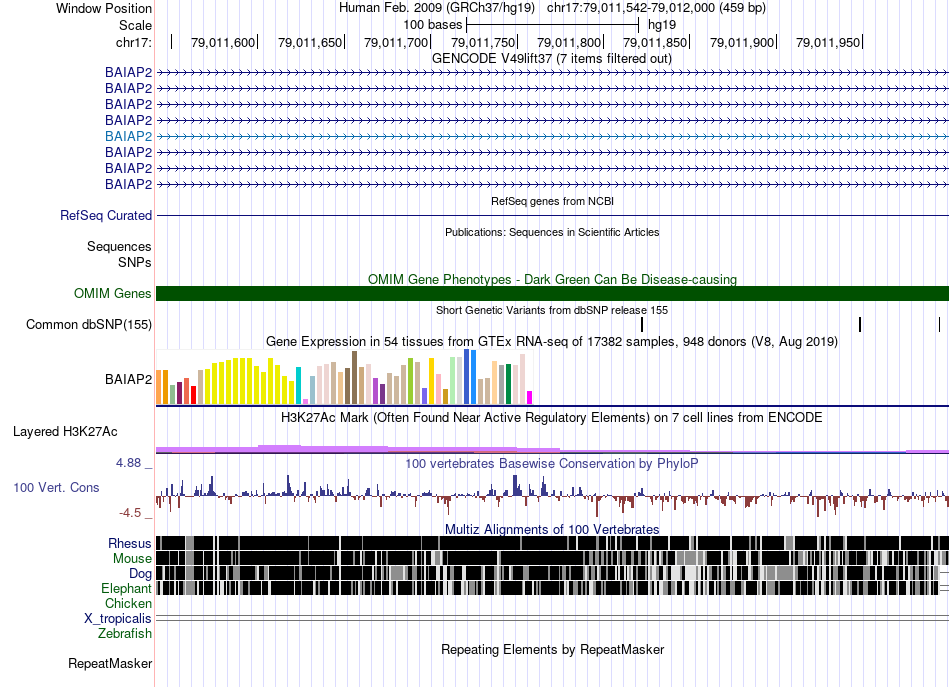Open the Layered H3K27Ac track label
Image resolution: width=950 pixels, height=687 pixels.
click(65, 432)
